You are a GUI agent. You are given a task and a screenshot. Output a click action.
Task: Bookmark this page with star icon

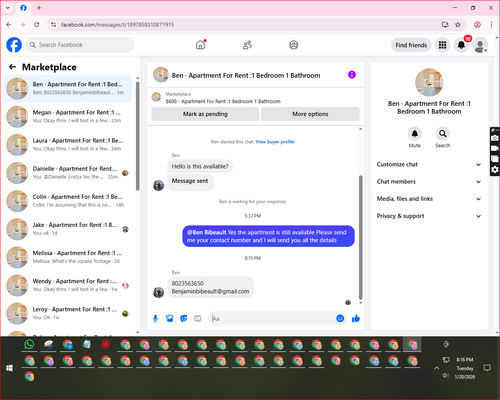458,24
